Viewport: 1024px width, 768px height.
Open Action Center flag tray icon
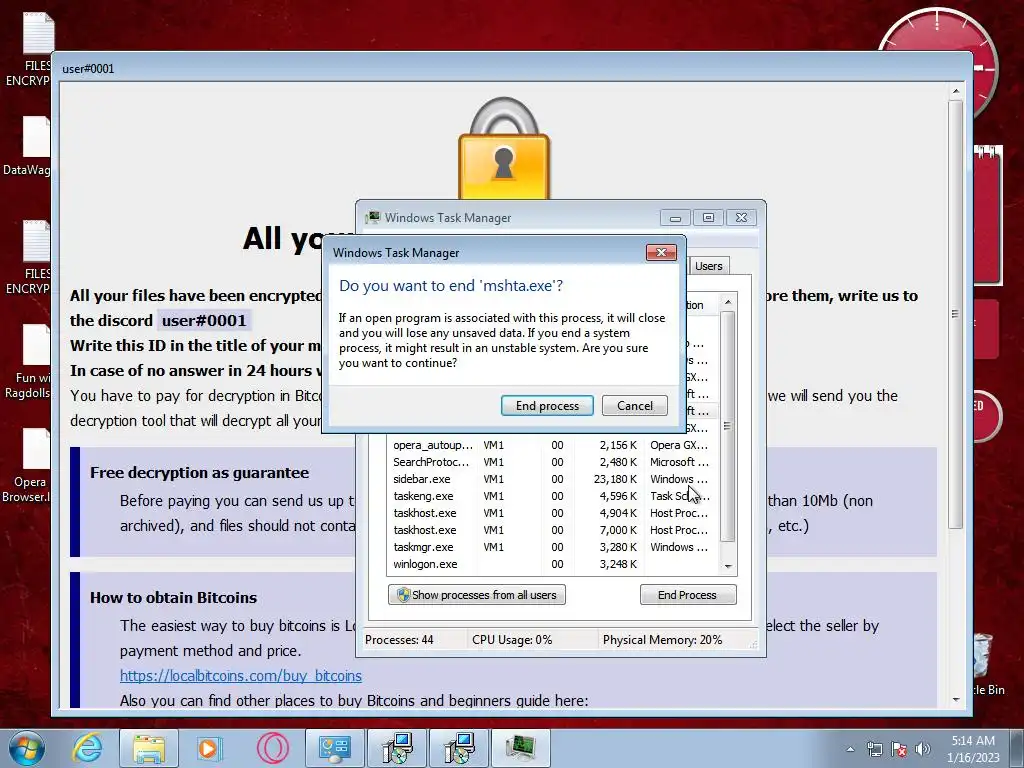point(899,749)
